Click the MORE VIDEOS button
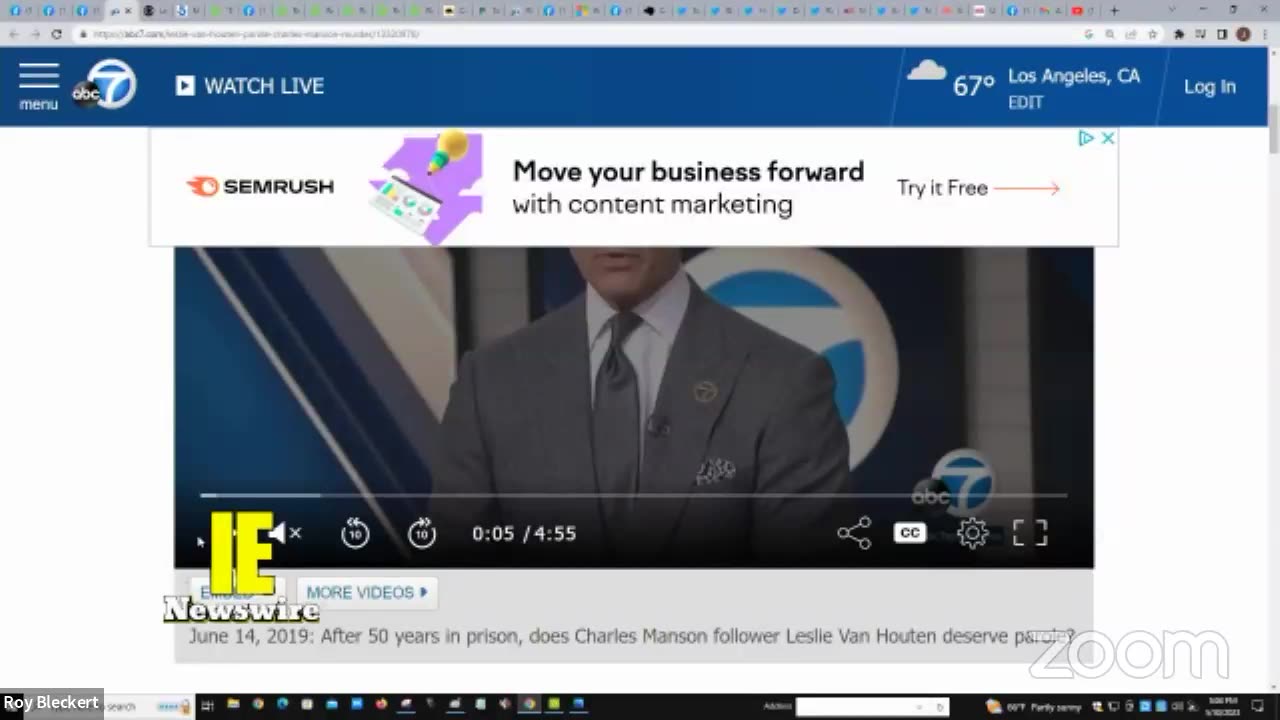Screen dimensions: 1280x720 click(367, 592)
